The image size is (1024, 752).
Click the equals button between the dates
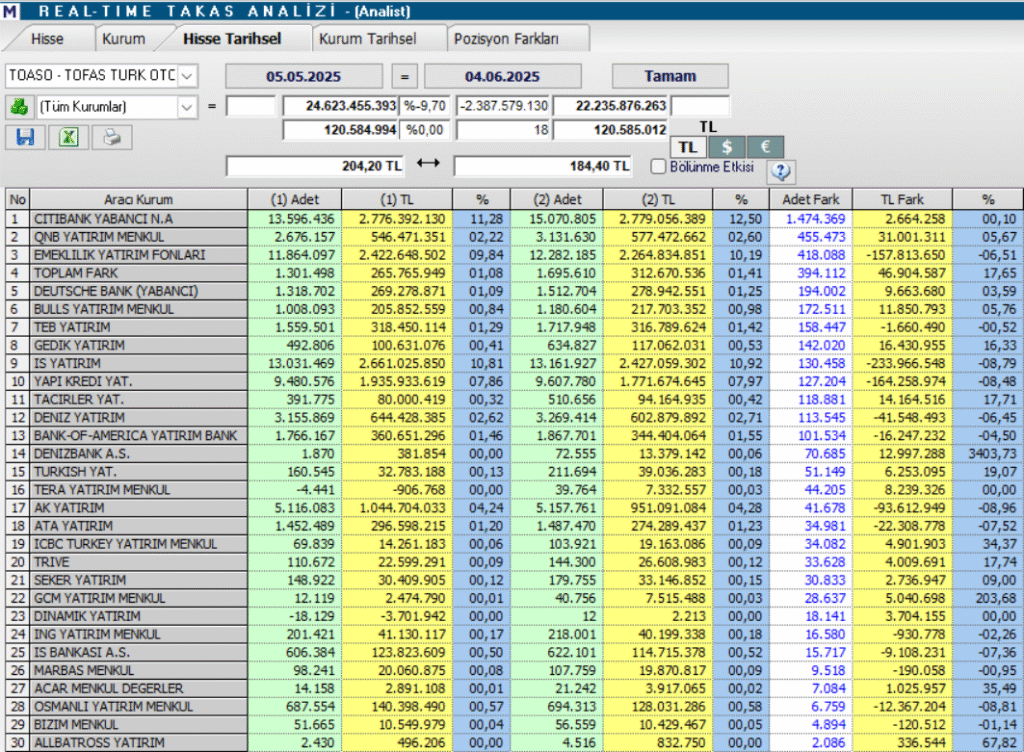click(x=404, y=76)
